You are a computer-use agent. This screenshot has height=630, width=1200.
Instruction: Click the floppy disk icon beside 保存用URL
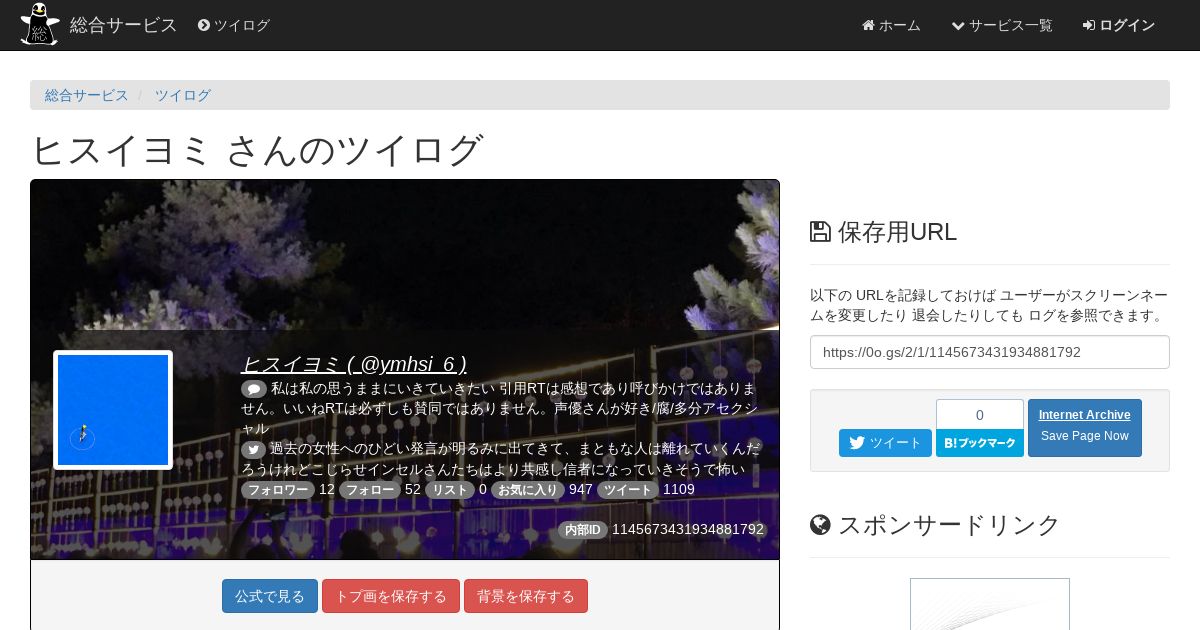pos(820,232)
